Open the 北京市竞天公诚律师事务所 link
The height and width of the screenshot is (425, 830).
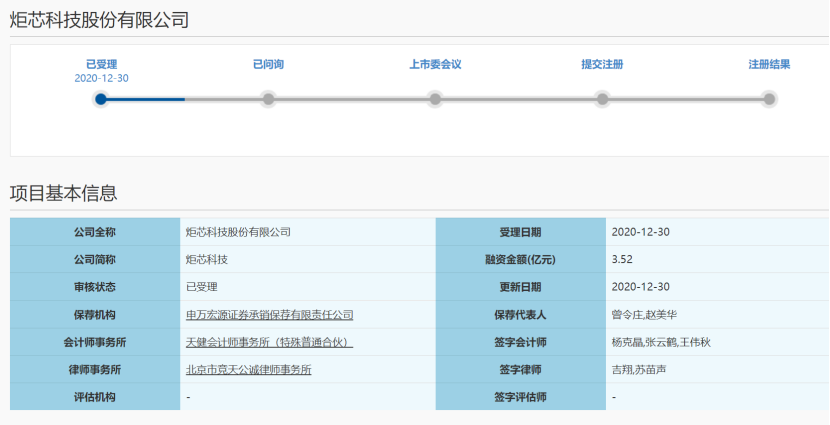[248, 370]
